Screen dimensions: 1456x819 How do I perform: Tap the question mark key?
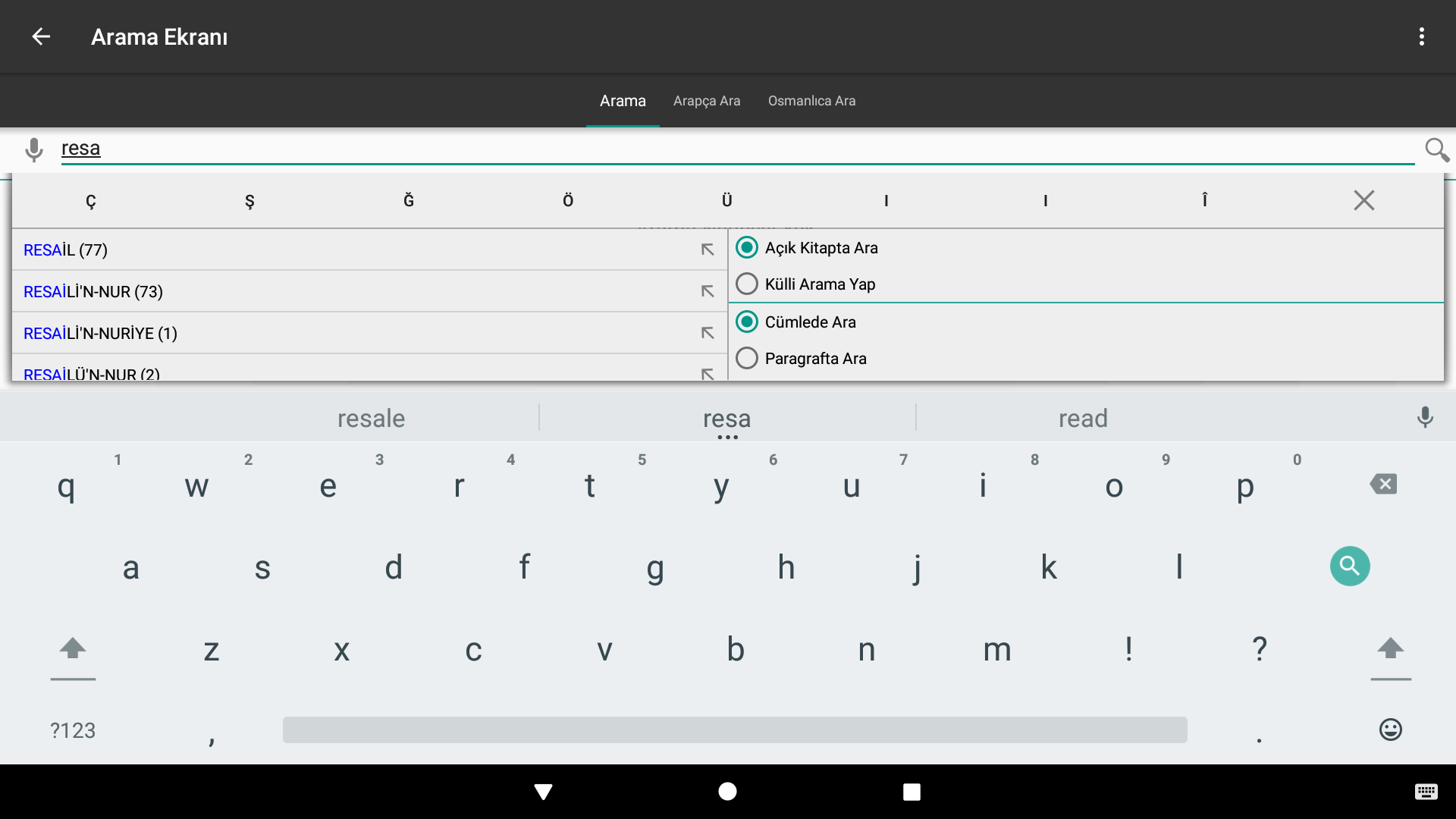1260,649
